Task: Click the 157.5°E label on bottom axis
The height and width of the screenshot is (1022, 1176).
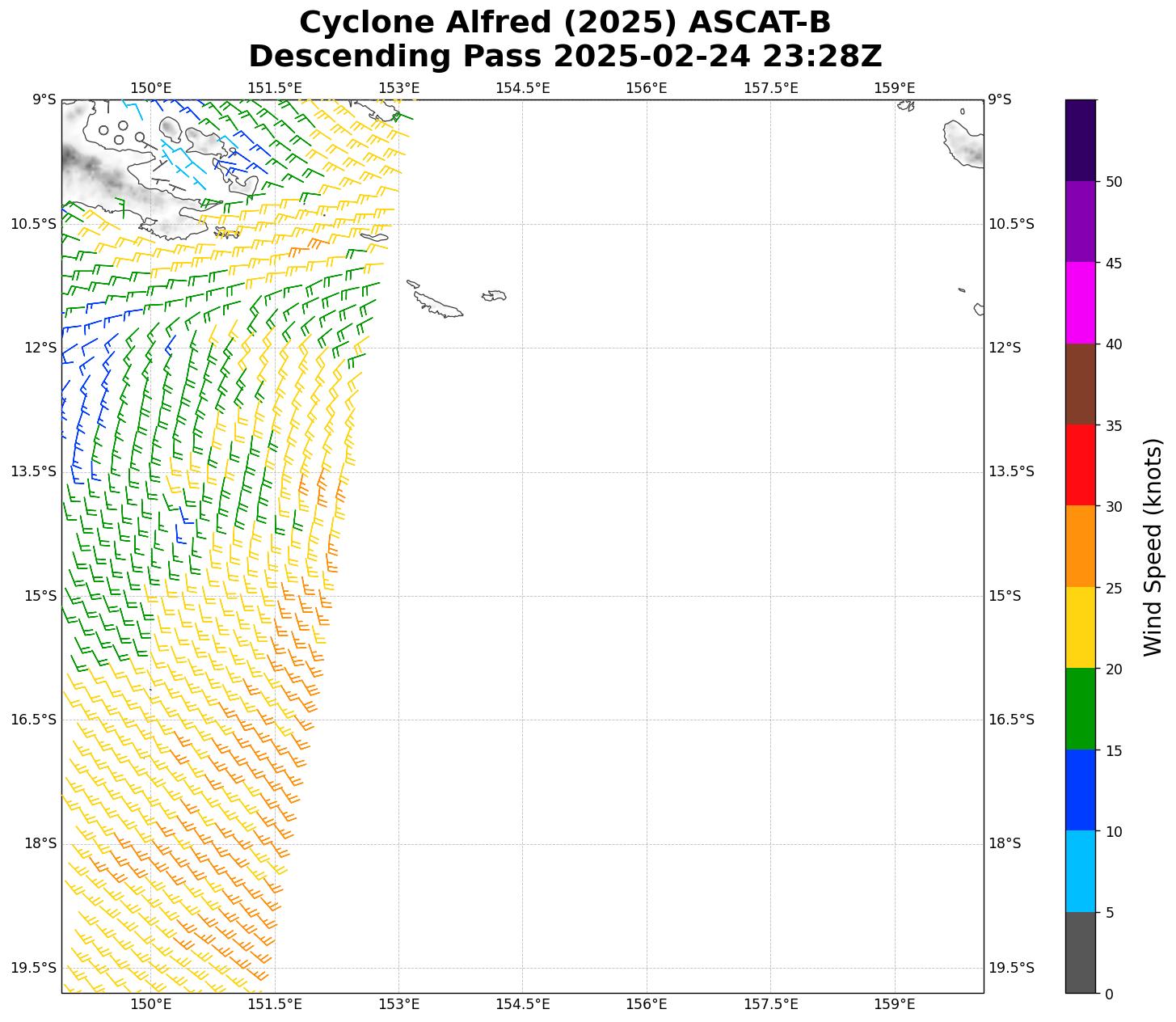Action: (x=770, y=1004)
